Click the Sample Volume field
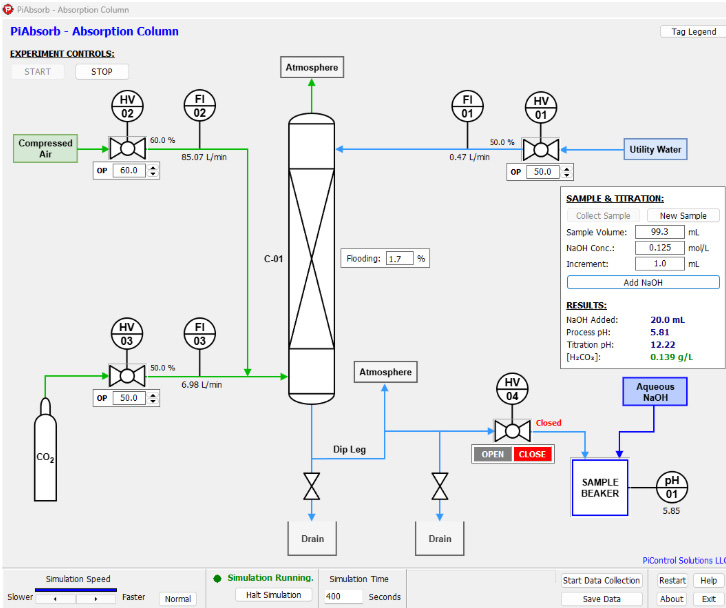This screenshot has height=608, width=726. click(x=660, y=232)
